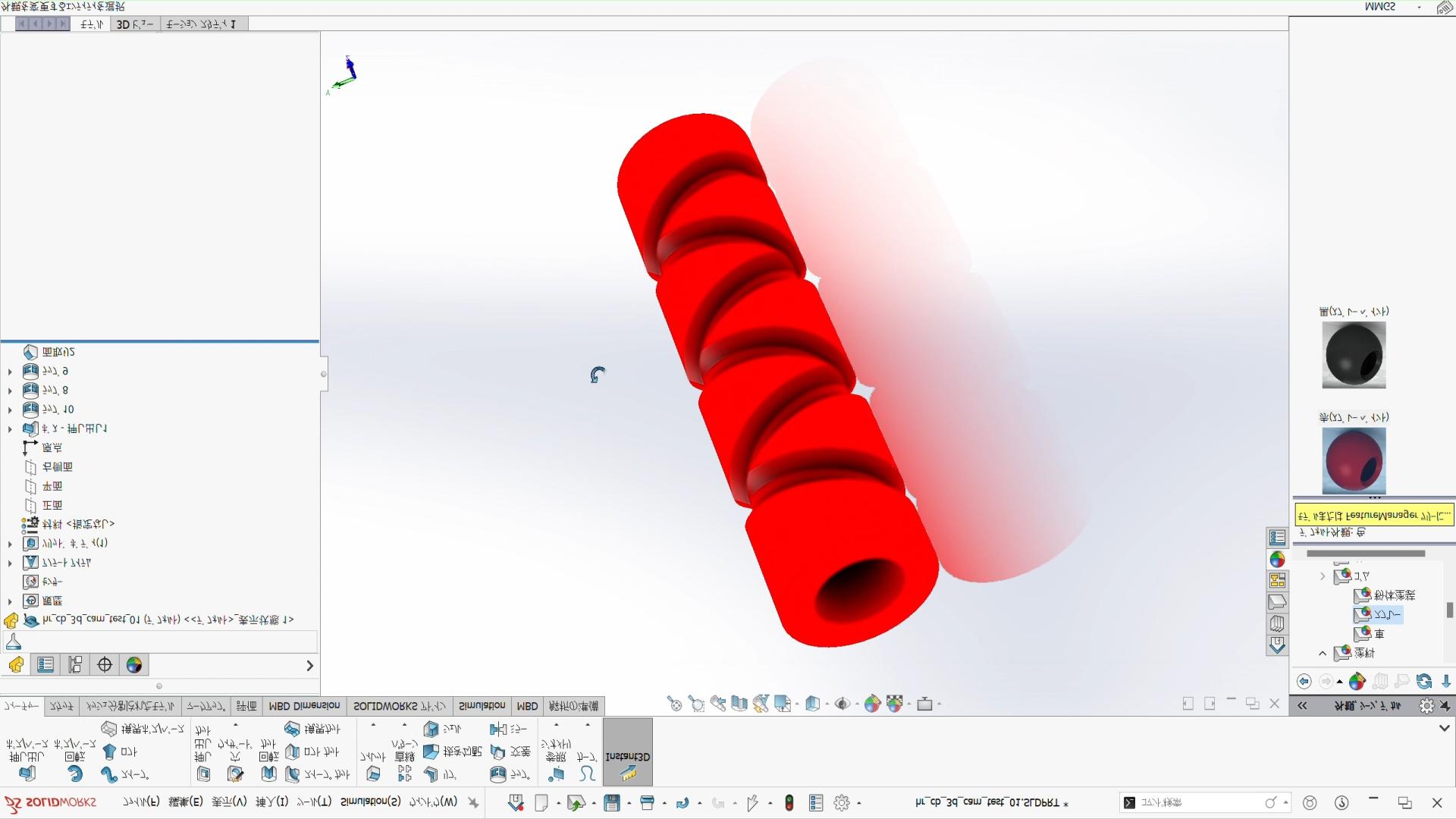The width and height of the screenshot is (1456, 819).
Task: Open the Reference Geometry (参照ジオメトリ) tool
Action: tap(555, 760)
